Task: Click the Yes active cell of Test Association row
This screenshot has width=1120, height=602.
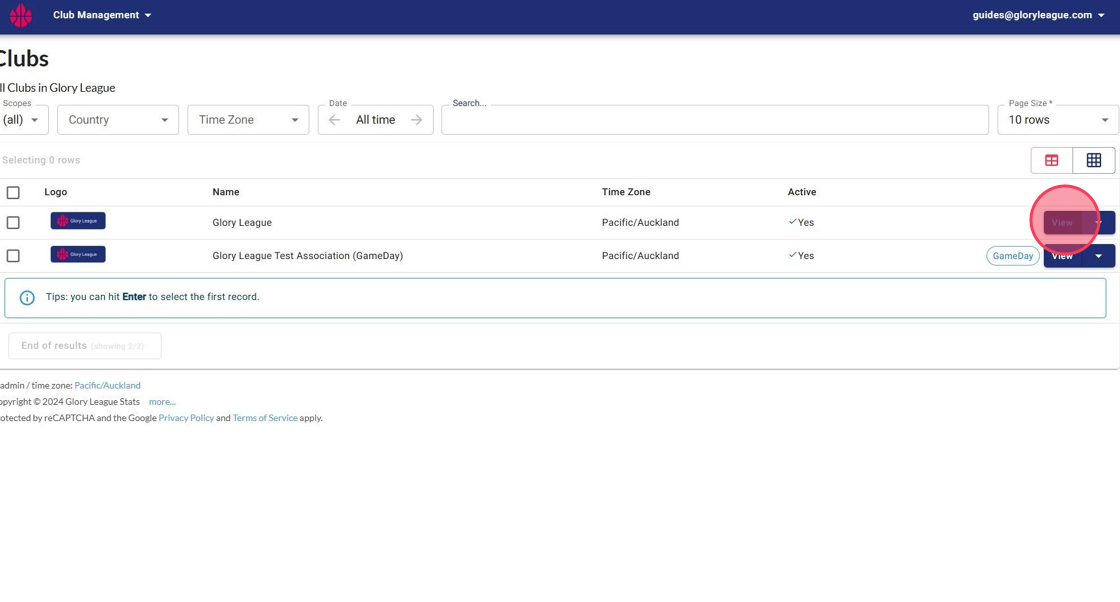Action: (x=801, y=256)
